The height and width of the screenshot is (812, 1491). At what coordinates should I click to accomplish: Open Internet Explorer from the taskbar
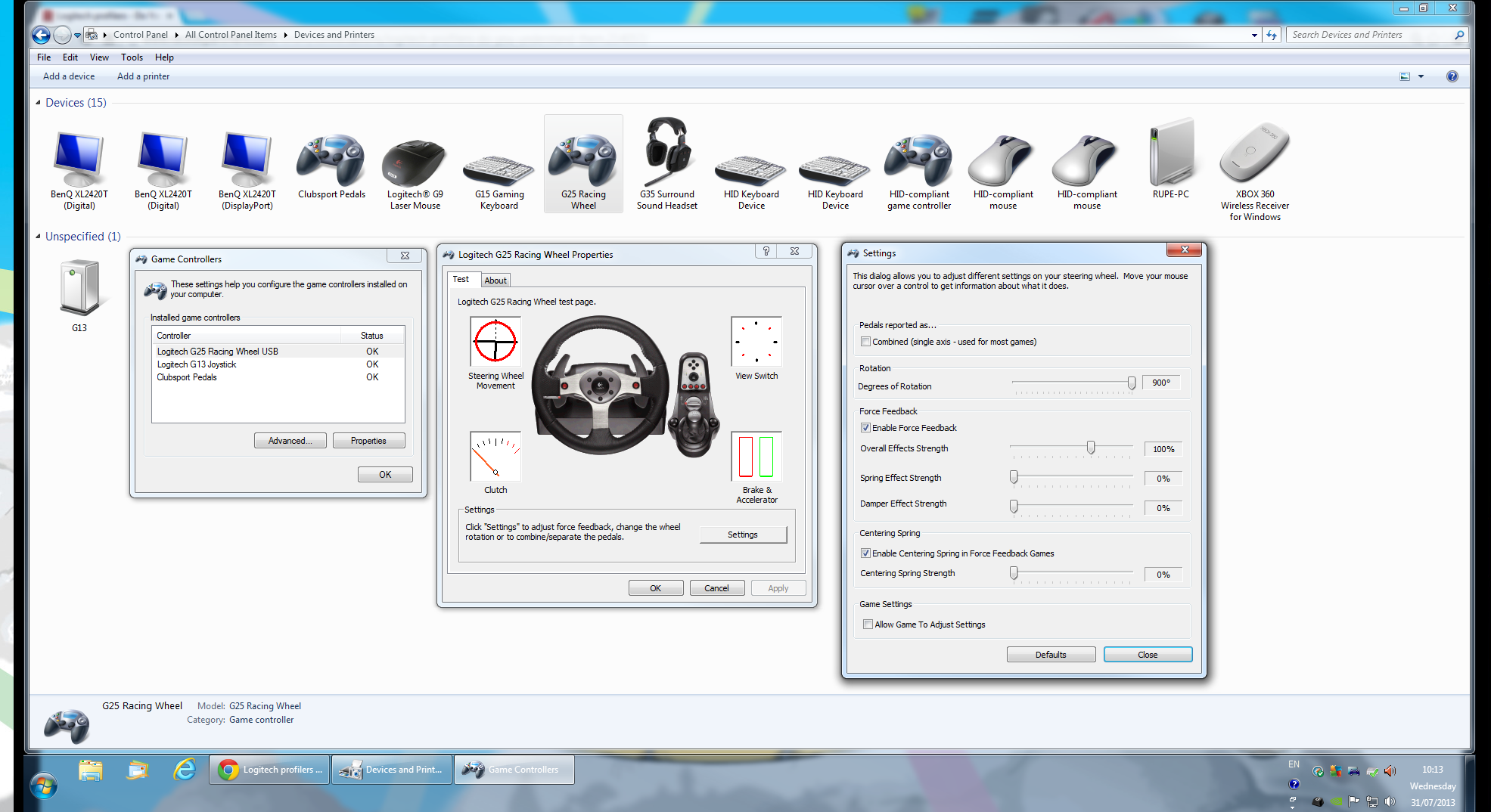(x=185, y=770)
